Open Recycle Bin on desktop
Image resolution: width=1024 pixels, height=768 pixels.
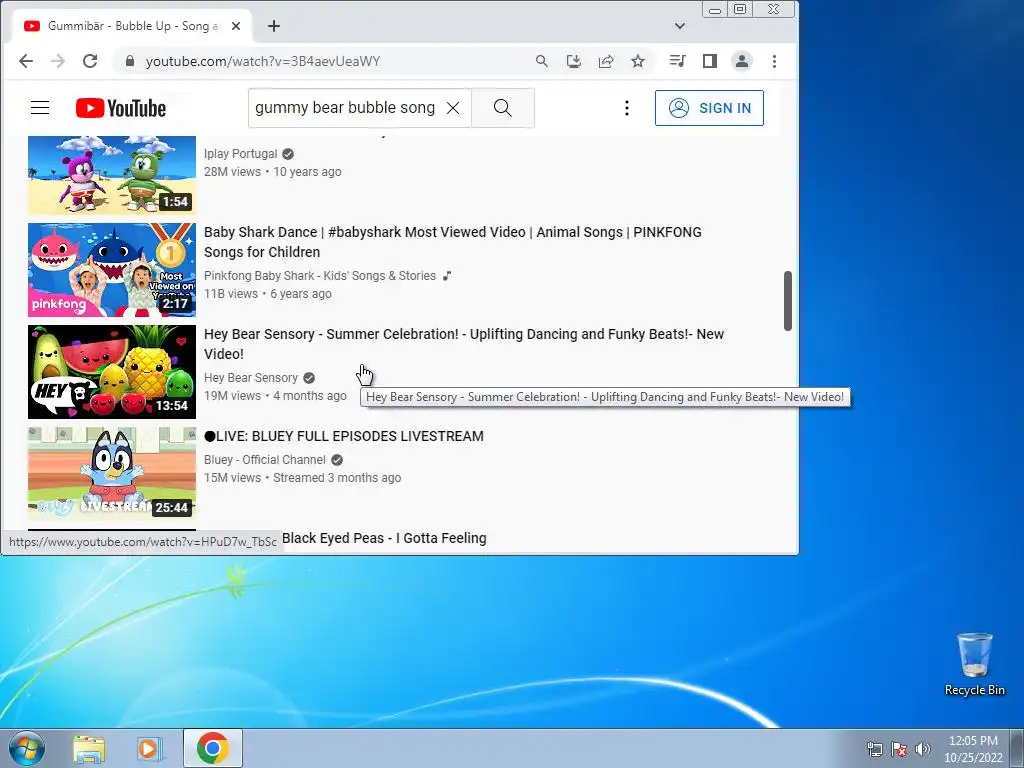click(974, 664)
